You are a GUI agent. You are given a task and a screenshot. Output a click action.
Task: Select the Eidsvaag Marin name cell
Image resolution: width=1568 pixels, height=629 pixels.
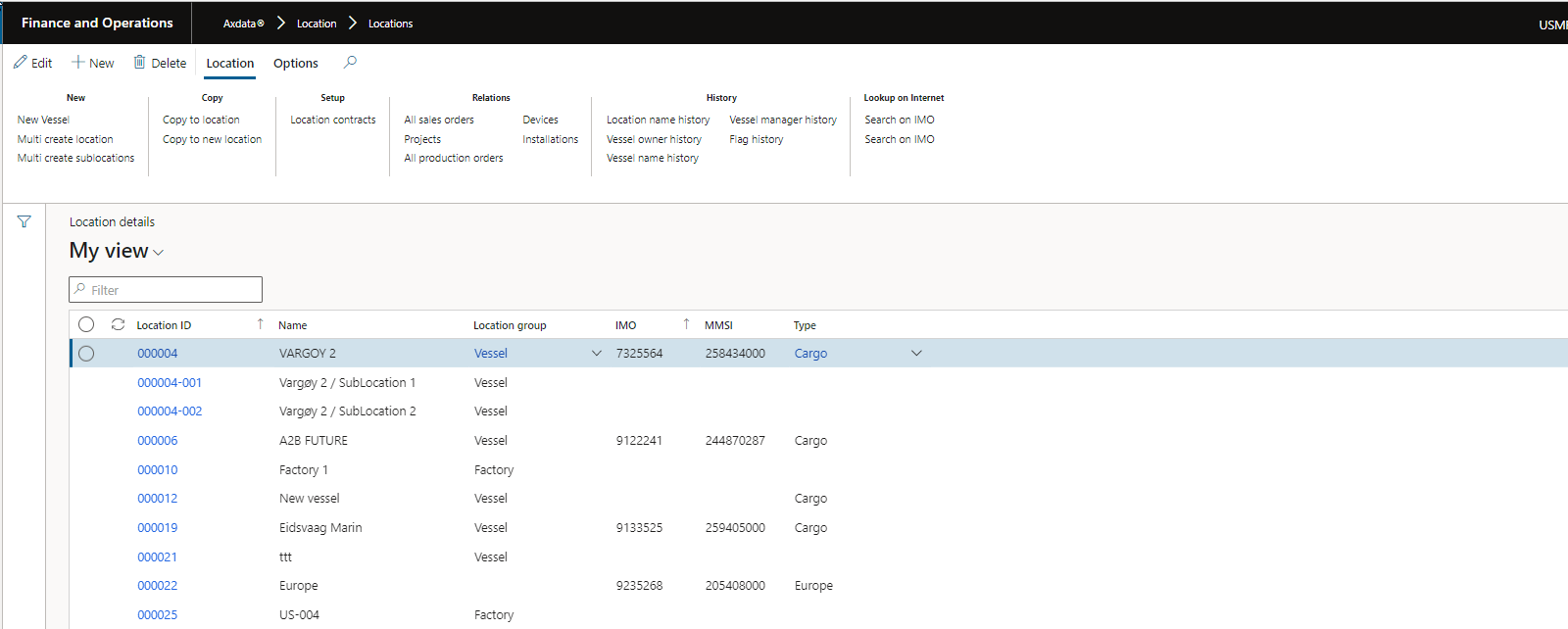pos(320,528)
